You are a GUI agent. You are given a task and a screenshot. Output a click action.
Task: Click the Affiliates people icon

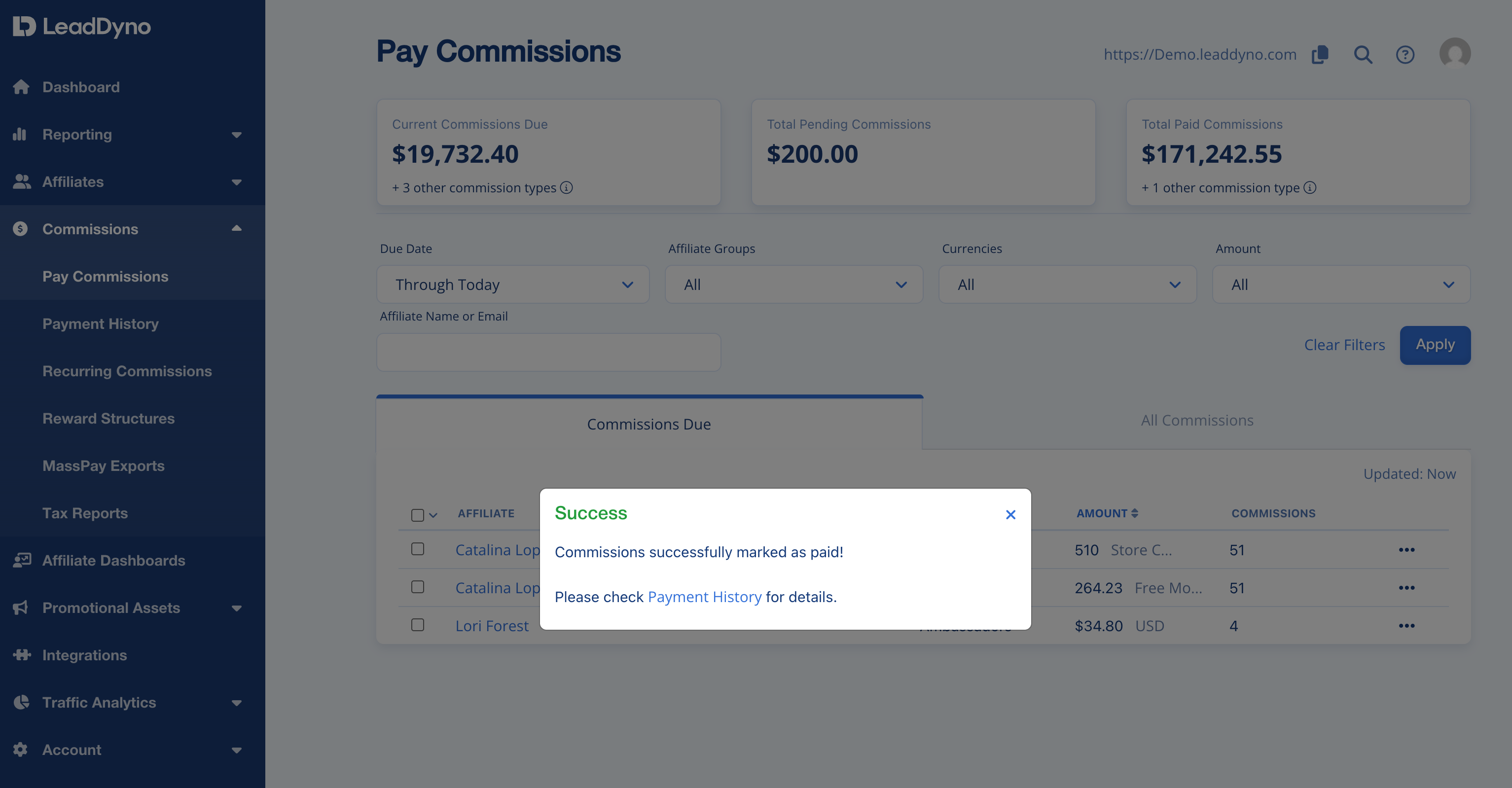(x=22, y=181)
